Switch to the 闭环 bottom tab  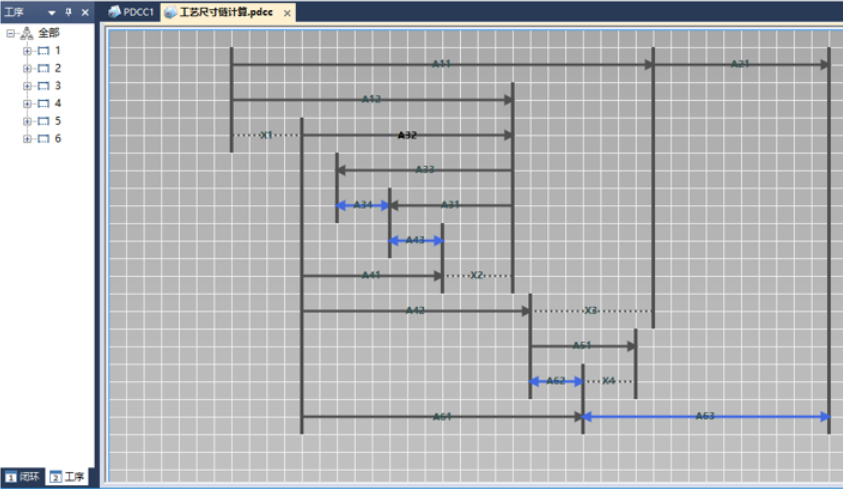[23, 477]
